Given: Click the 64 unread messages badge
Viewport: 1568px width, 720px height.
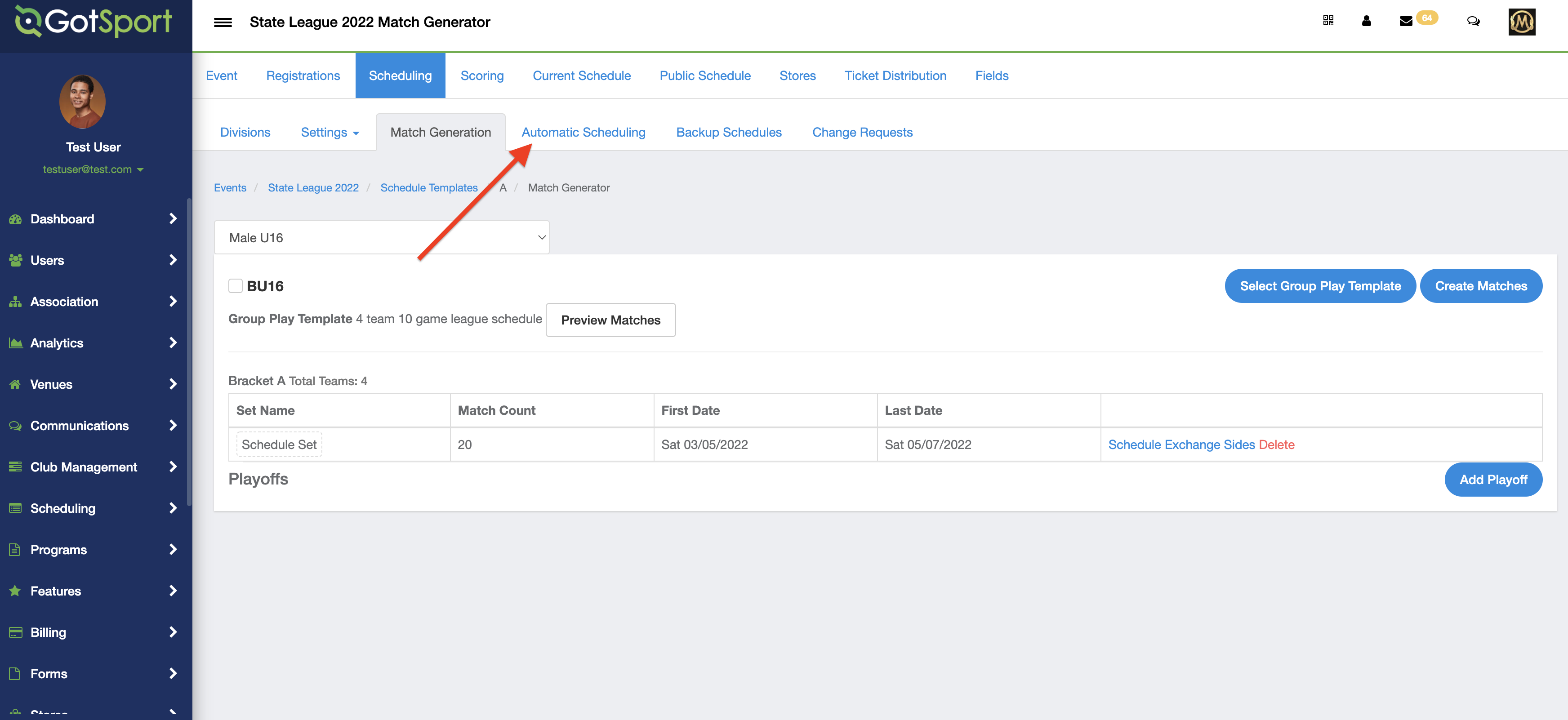Looking at the screenshot, I should click(1427, 18).
